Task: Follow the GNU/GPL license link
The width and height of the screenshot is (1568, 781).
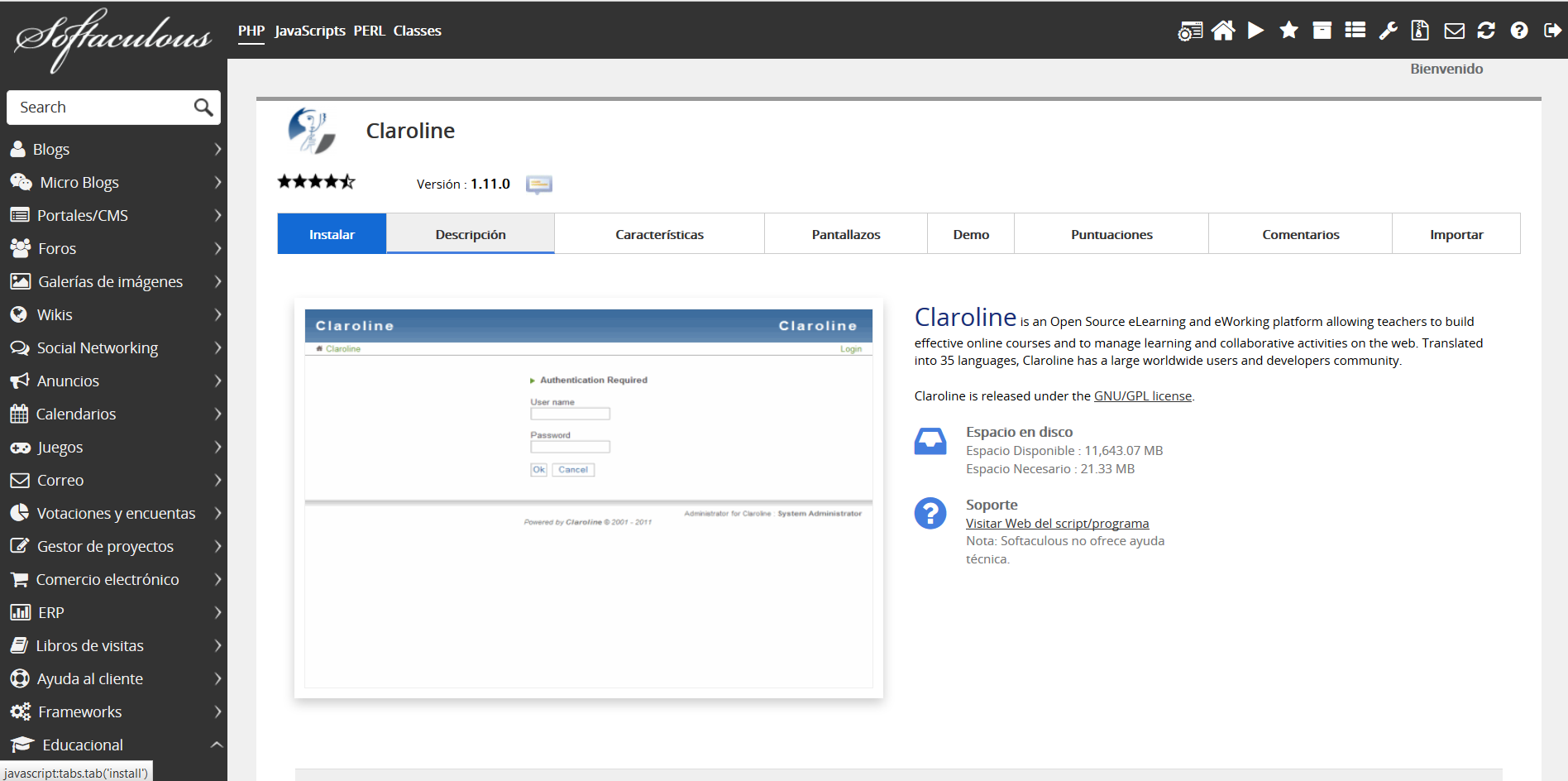Action: point(1142,396)
